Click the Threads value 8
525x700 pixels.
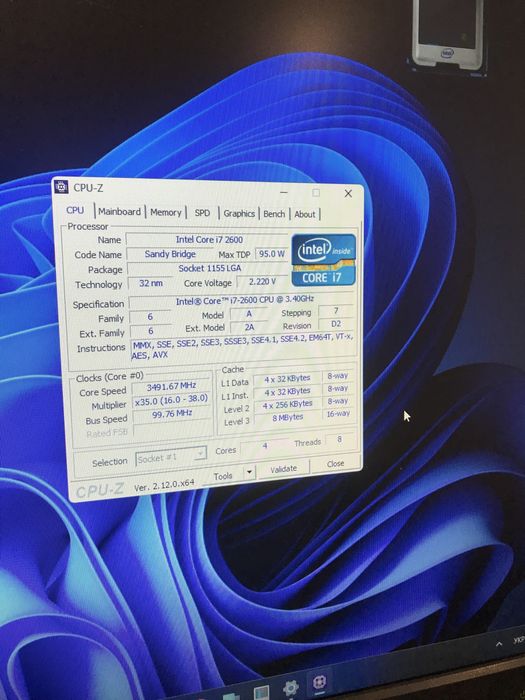(x=340, y=440)
